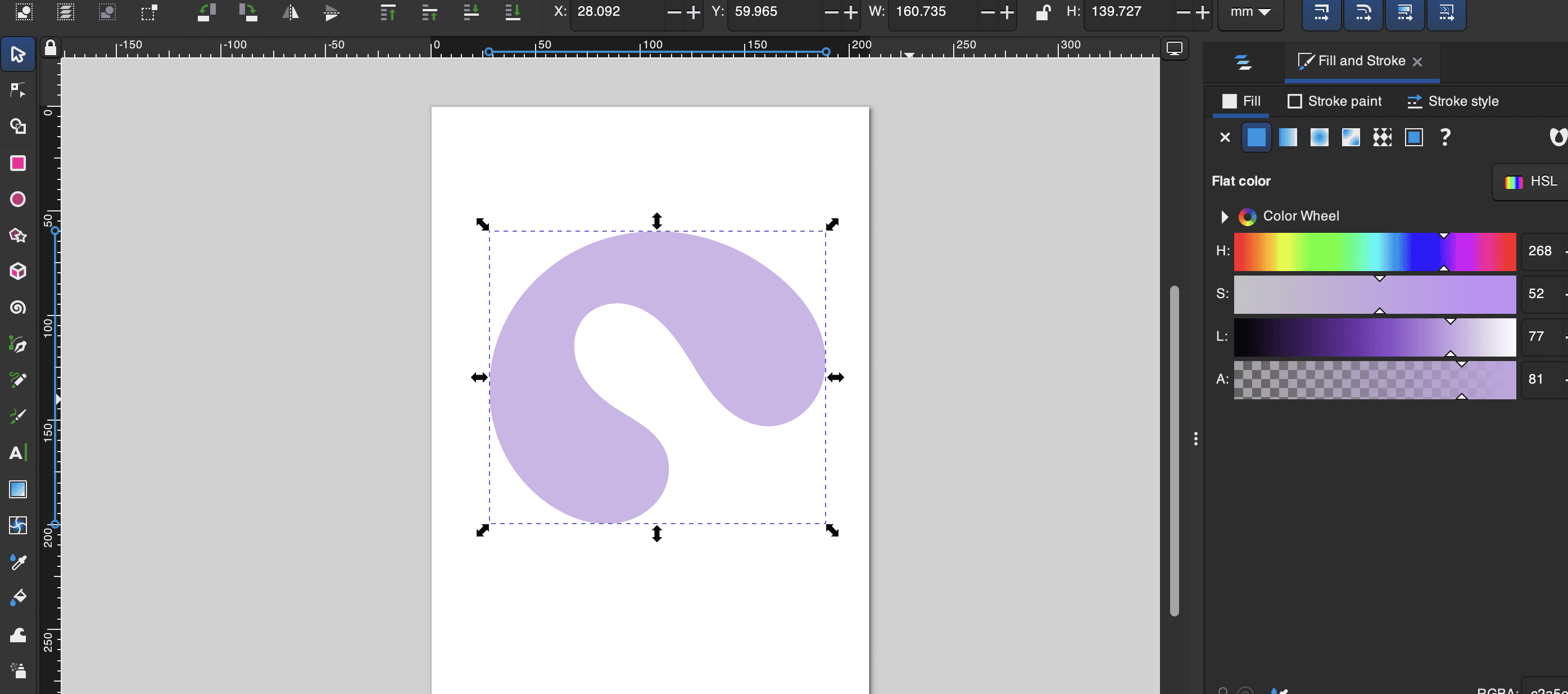Choose Radial gradient fill type
The image size is (1568, 694).
coord(1320,138)
